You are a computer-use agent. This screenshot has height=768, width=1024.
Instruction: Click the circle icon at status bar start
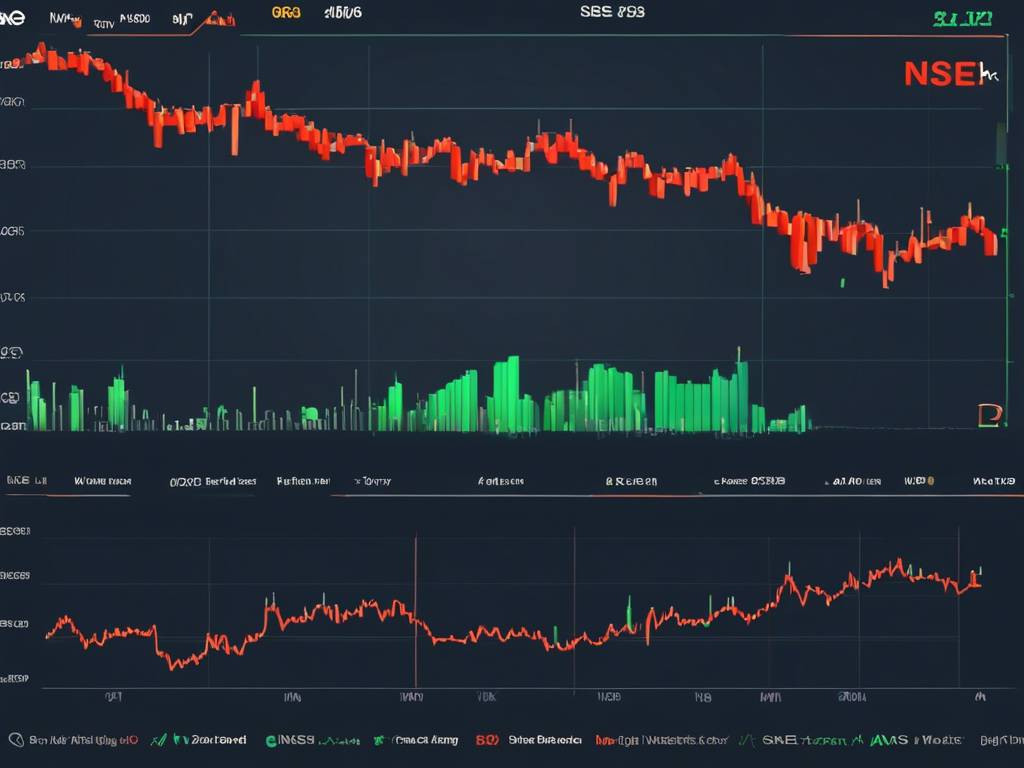(16, 740)
